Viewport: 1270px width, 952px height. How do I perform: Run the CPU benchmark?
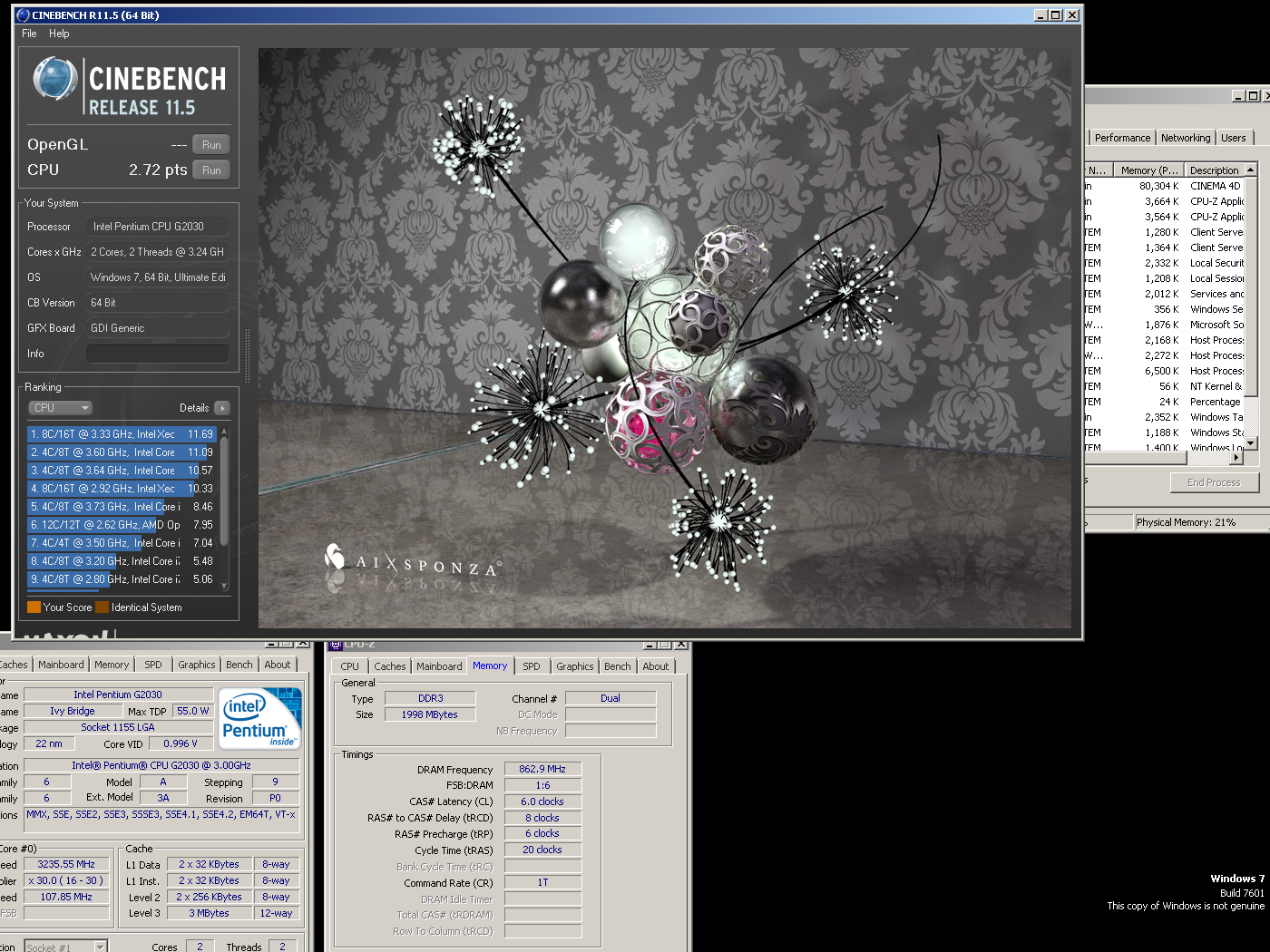[x=211, y=170]
